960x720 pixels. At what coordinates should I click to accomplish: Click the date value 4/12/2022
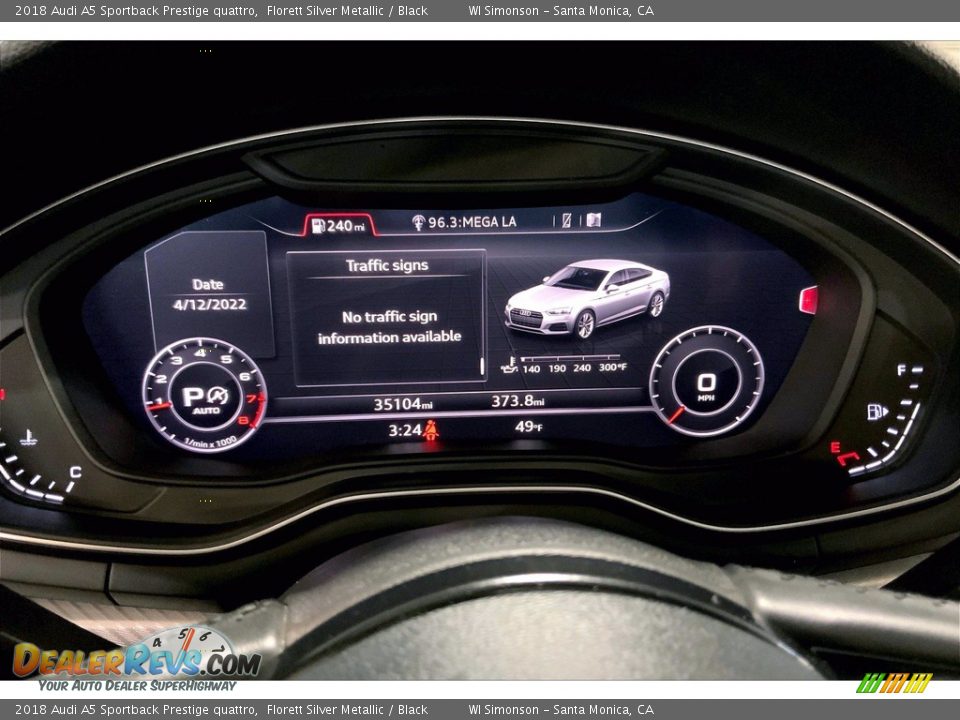pos(209,304)
